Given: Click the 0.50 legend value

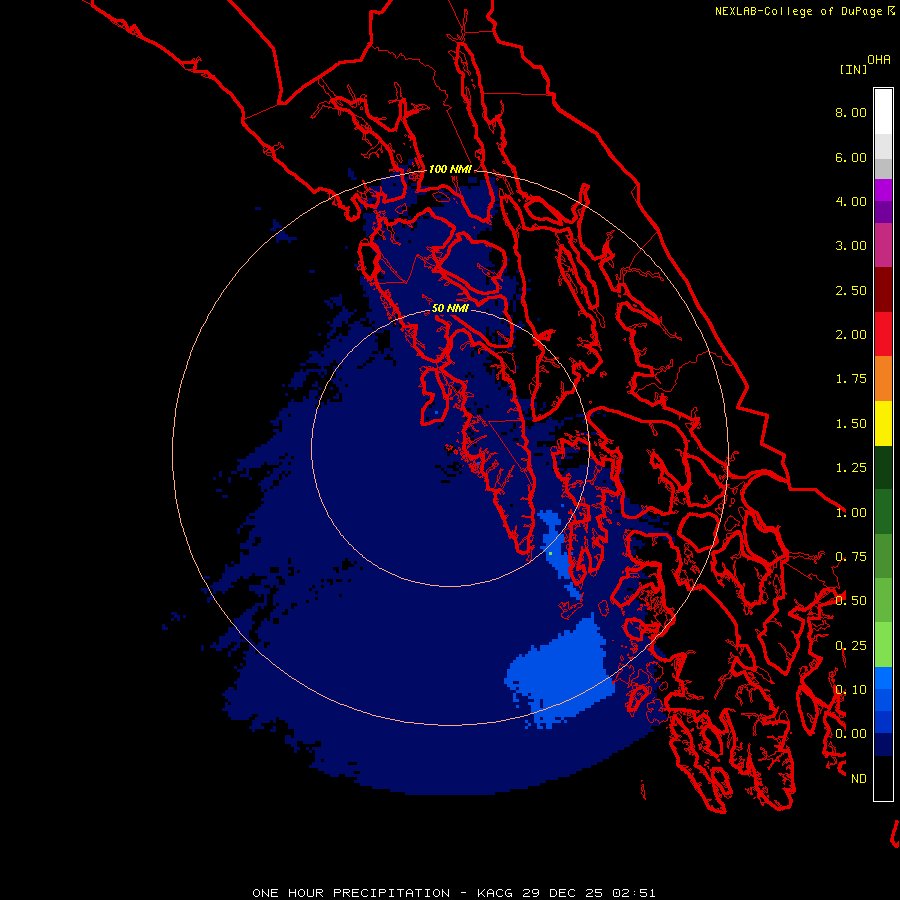Looking at the screenshot, I should pyautogui.click(x=851, y=601).
